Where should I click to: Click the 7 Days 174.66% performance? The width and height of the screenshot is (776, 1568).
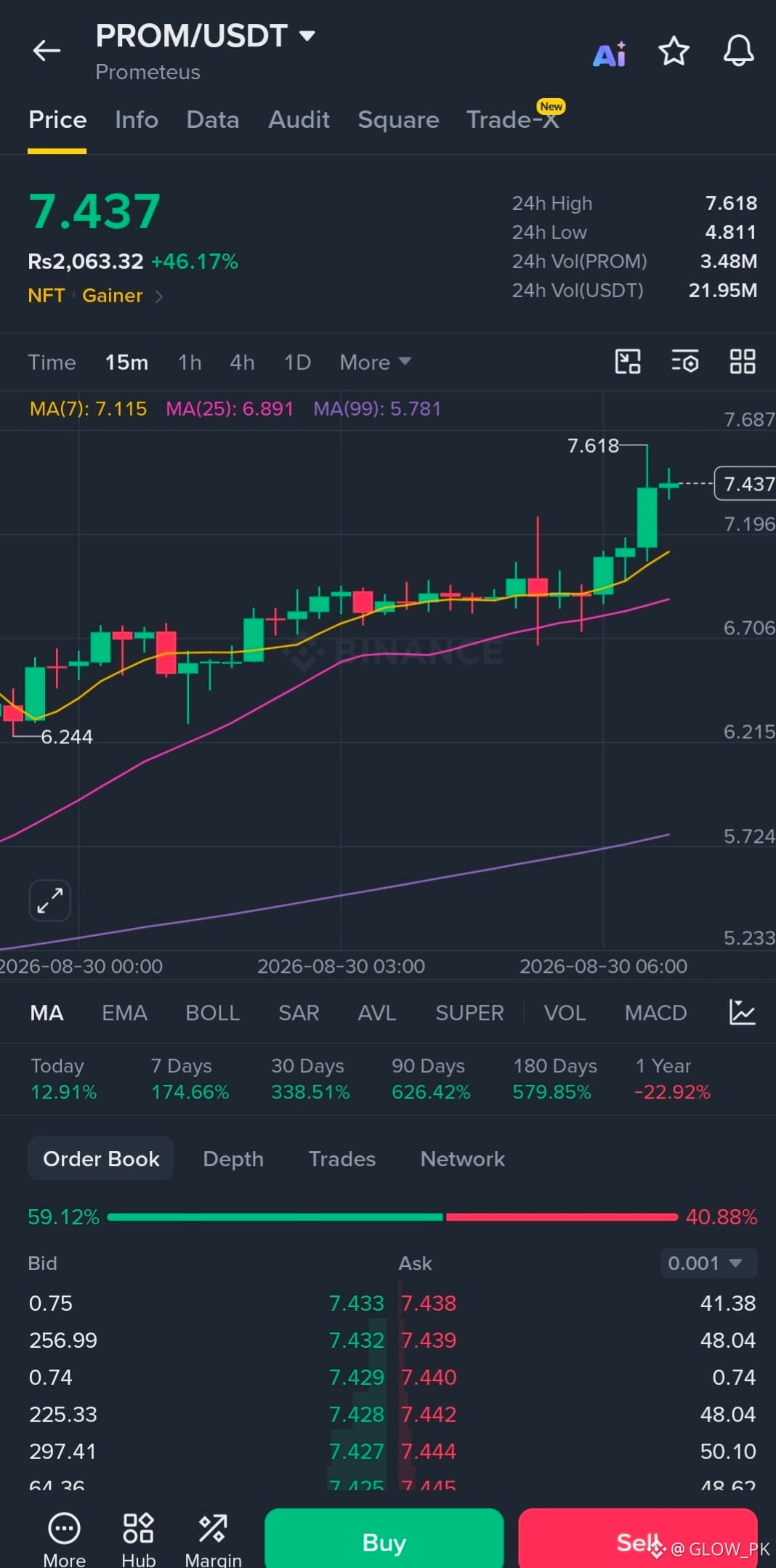coord(190,1079)
